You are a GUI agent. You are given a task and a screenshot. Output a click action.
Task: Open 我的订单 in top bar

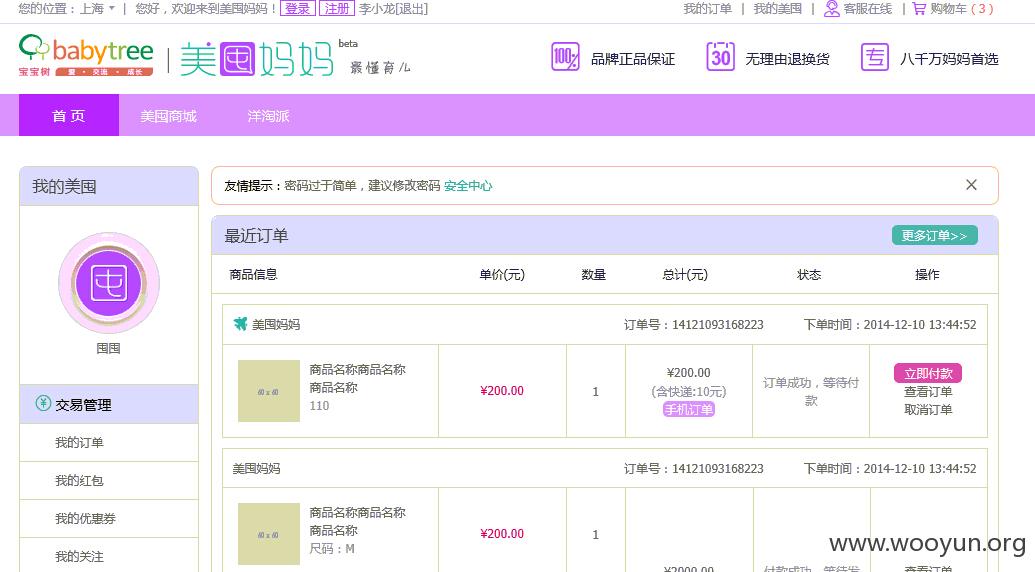[x=708, y=9]
